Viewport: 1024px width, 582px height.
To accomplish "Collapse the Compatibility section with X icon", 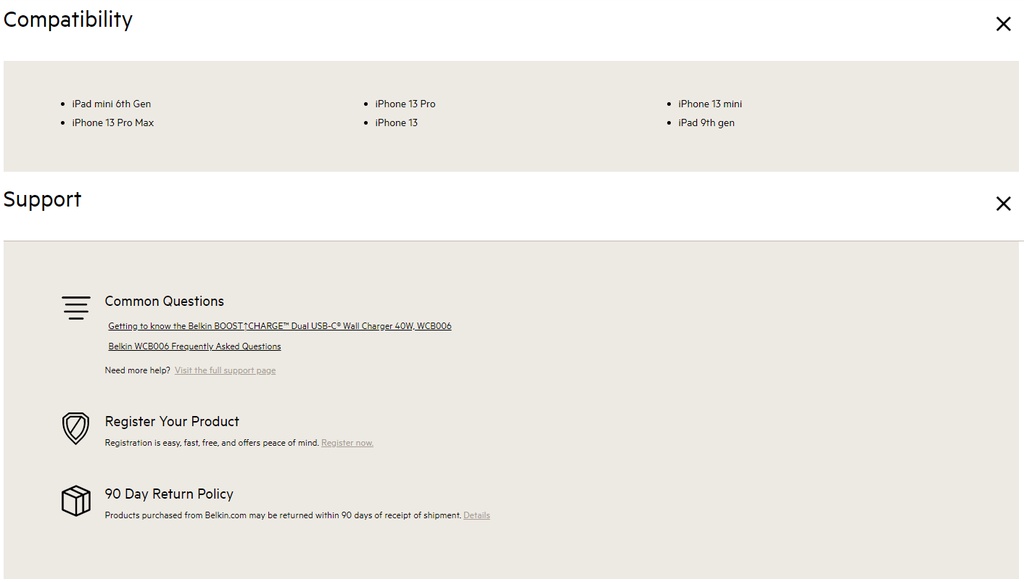I will pos(1003,24).
